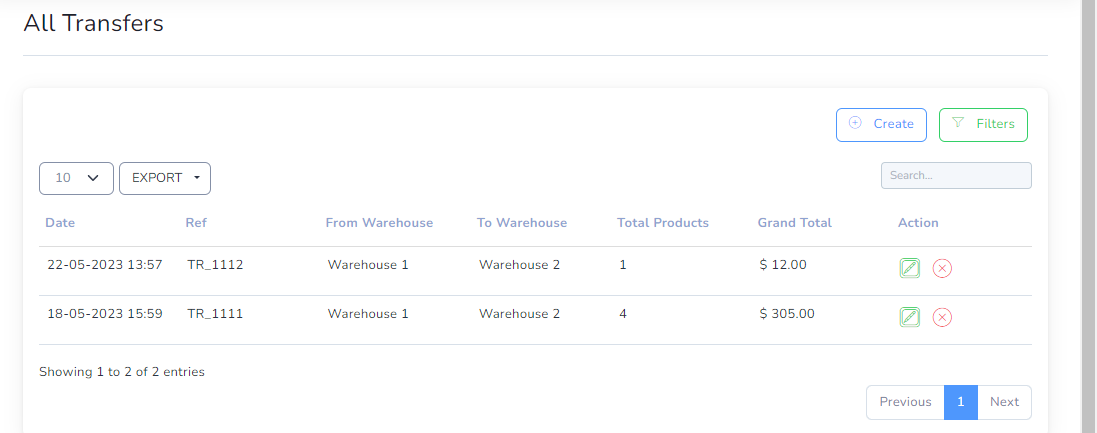Click the funnel icon in Filters button
Viewport: 1097px width, 433px height.
(958, 122)
